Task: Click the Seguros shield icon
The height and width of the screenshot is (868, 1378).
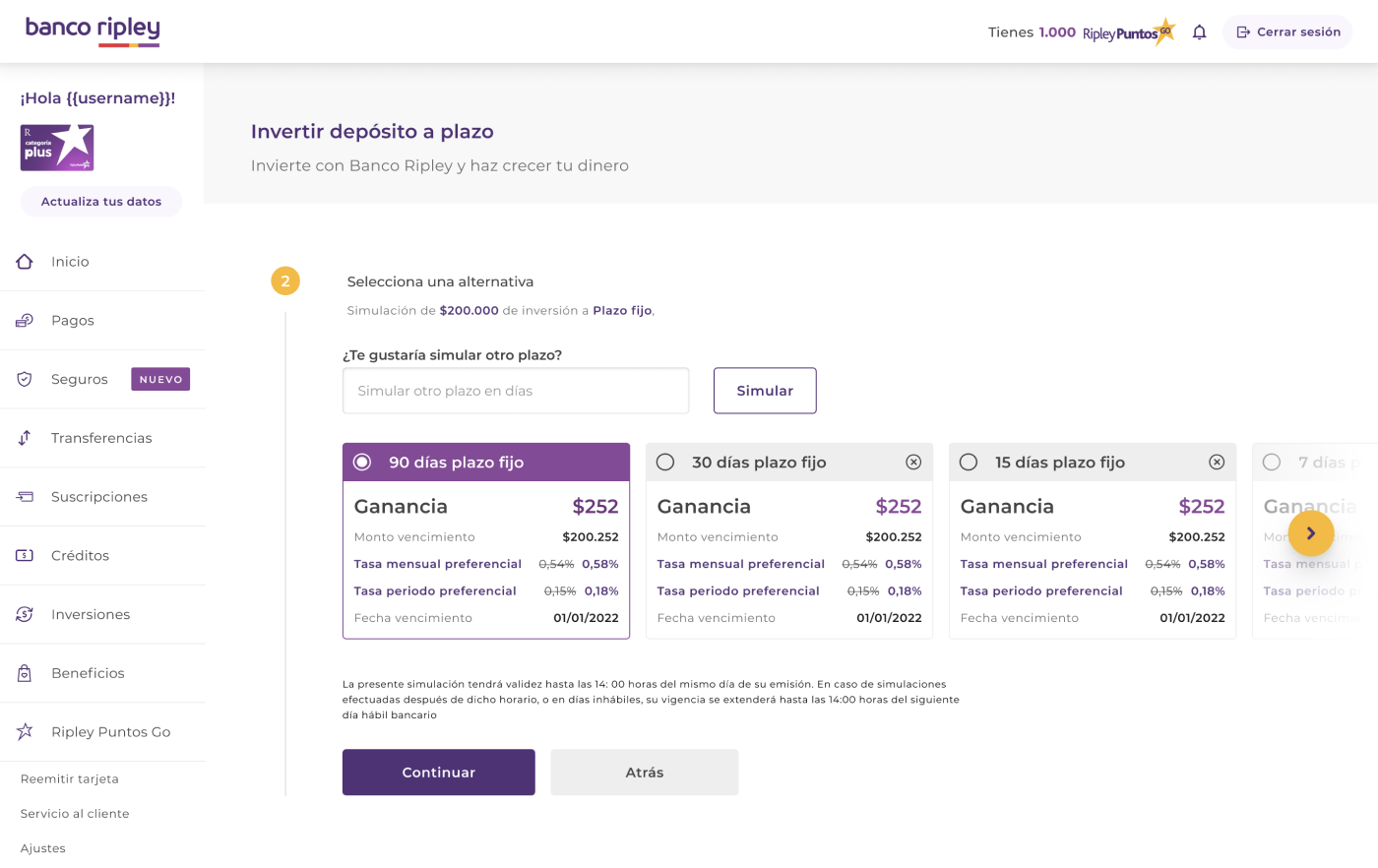Action: coord(25,380)
